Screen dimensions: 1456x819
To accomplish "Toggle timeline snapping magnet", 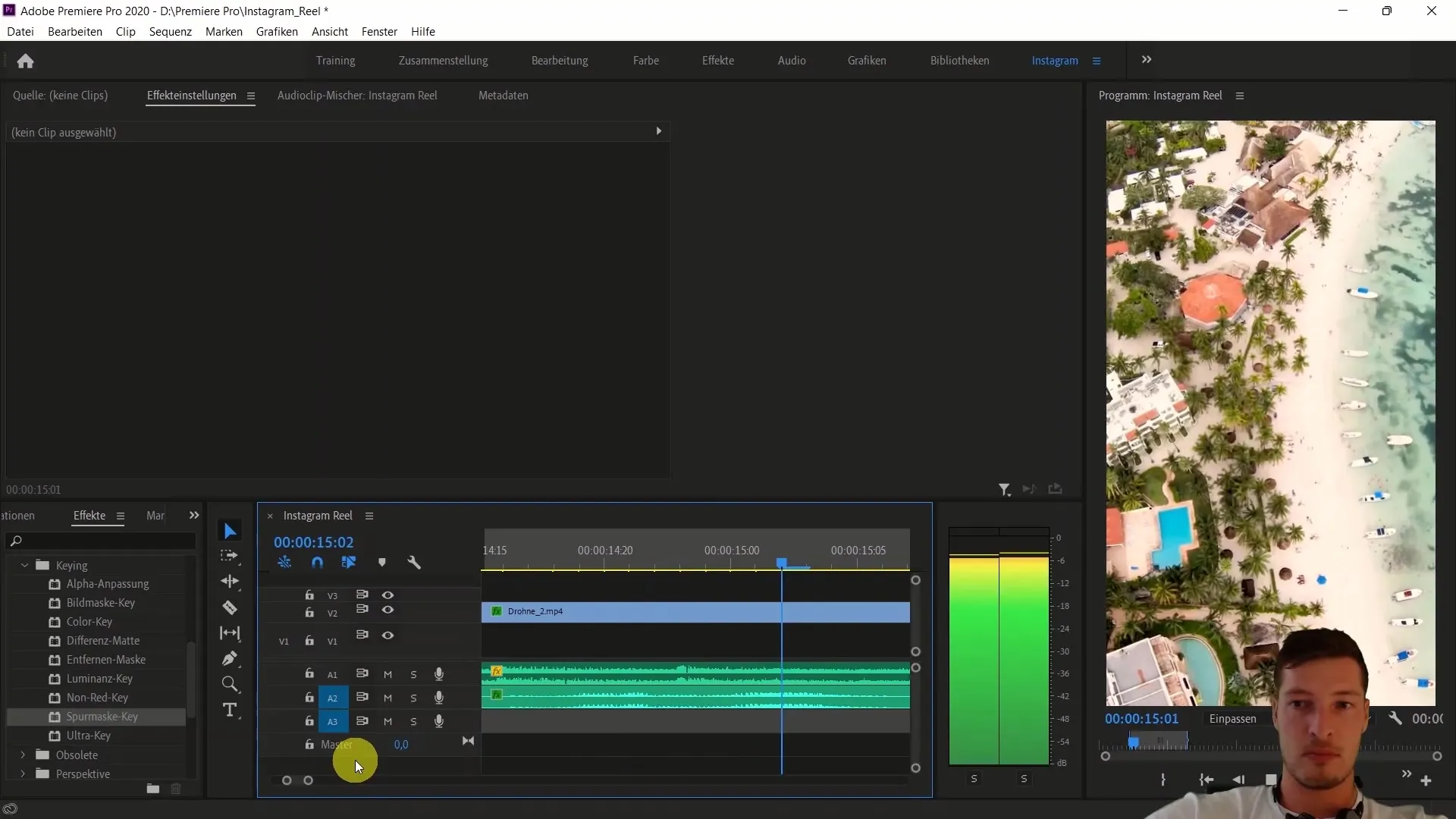I will [x=317, y=563].
